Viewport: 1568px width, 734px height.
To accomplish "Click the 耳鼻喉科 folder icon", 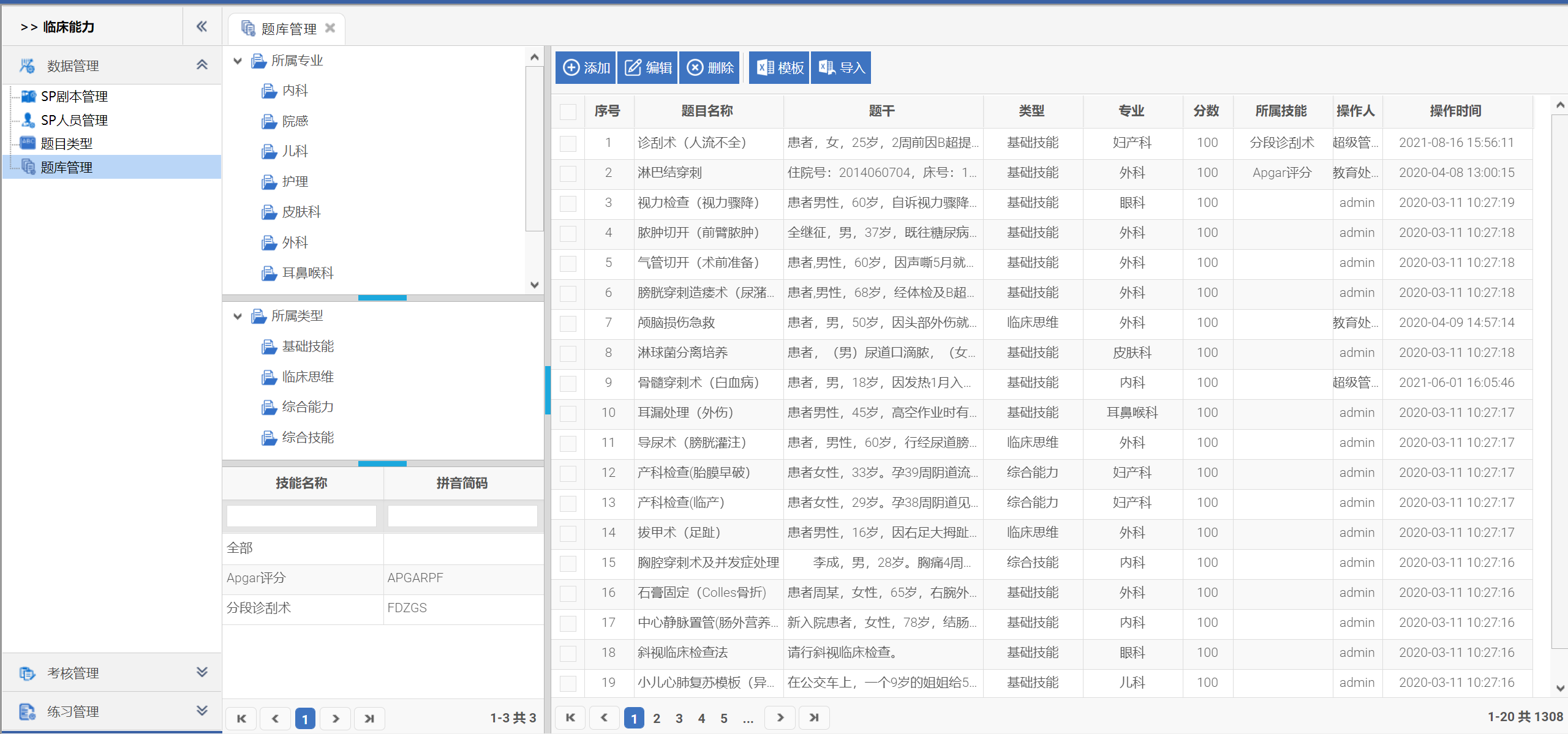I will click(x=269, y=273).
